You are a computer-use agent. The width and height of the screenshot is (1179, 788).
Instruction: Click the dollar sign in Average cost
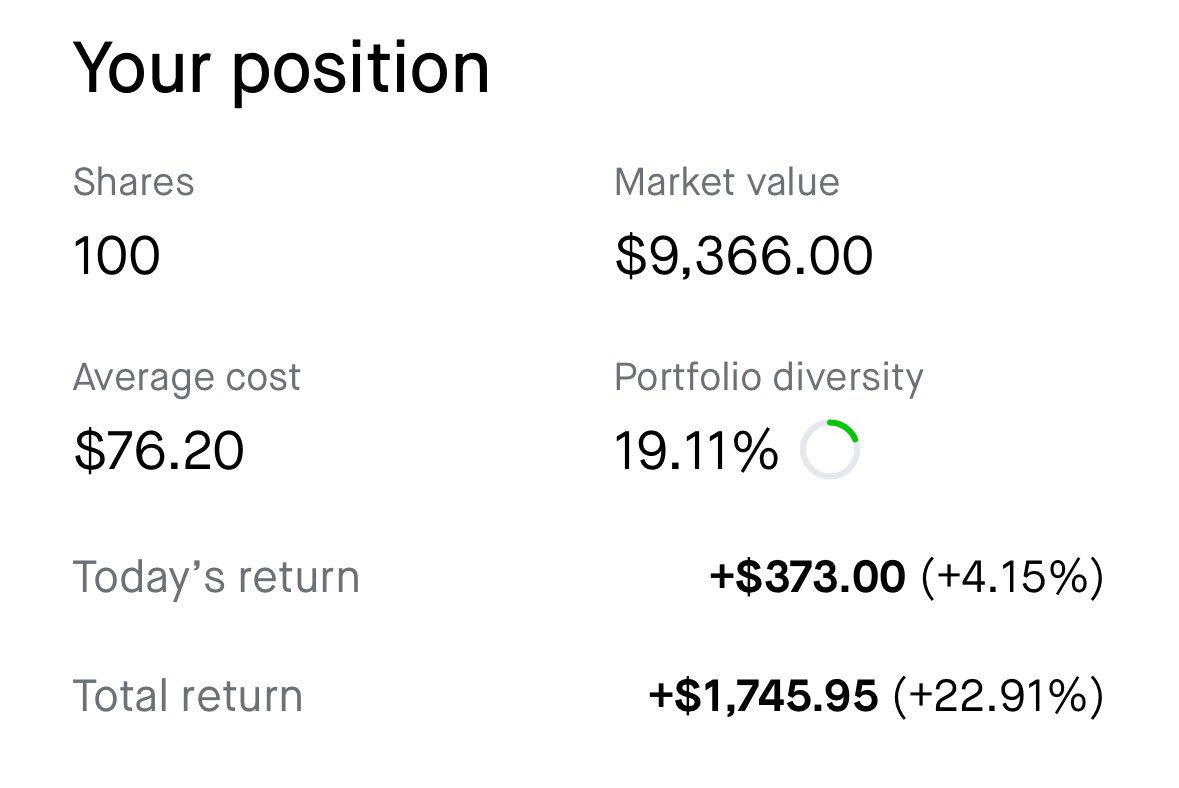(x=88, y=450)
